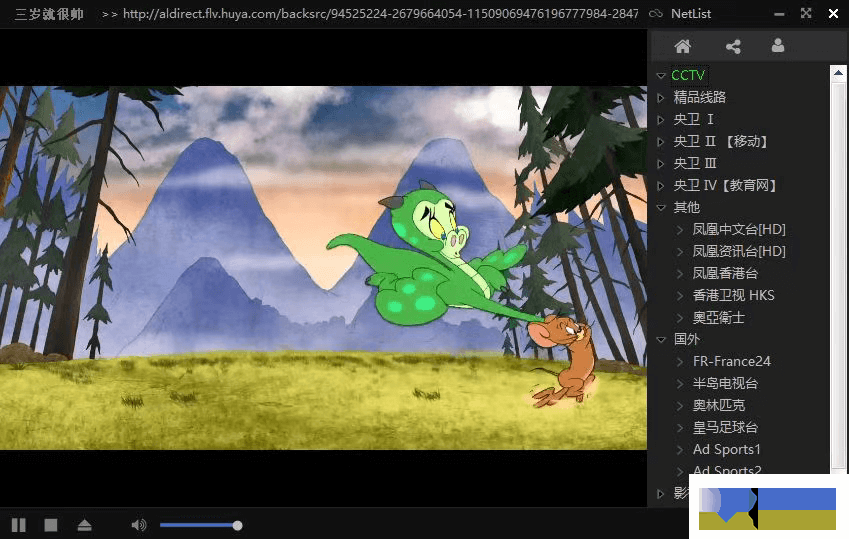
Task: Open the Home icon in the NetList panel
Action: coord(683,47)
